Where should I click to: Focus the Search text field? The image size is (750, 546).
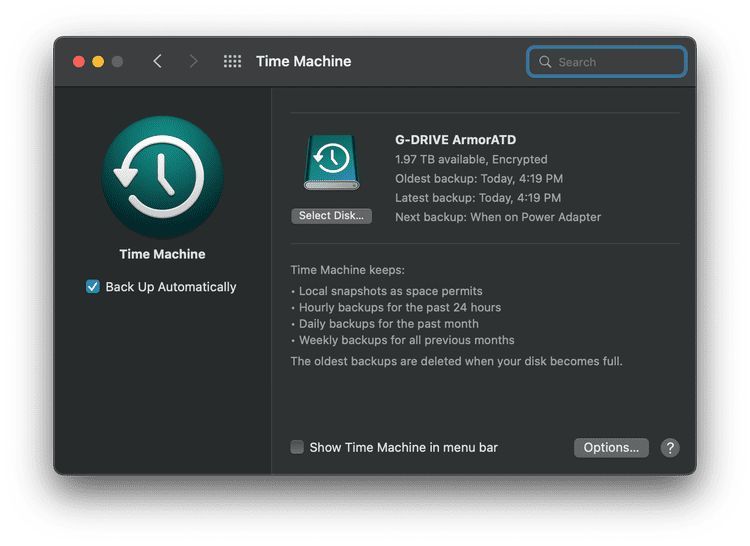(x=617, y=62)
